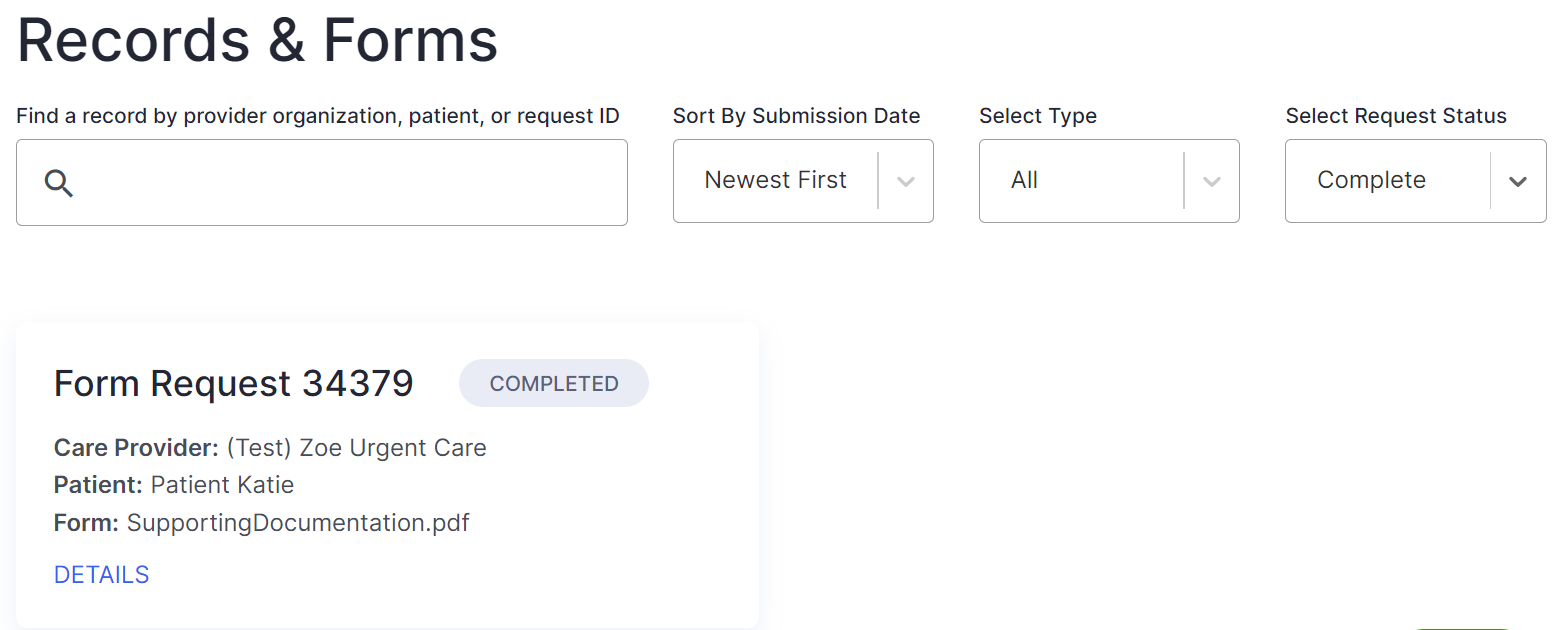Image resolution: width=1554 pixels, height=630 pixels.
Task: Open DETAILS for Form Request 34379
Action: pos(101,575)
